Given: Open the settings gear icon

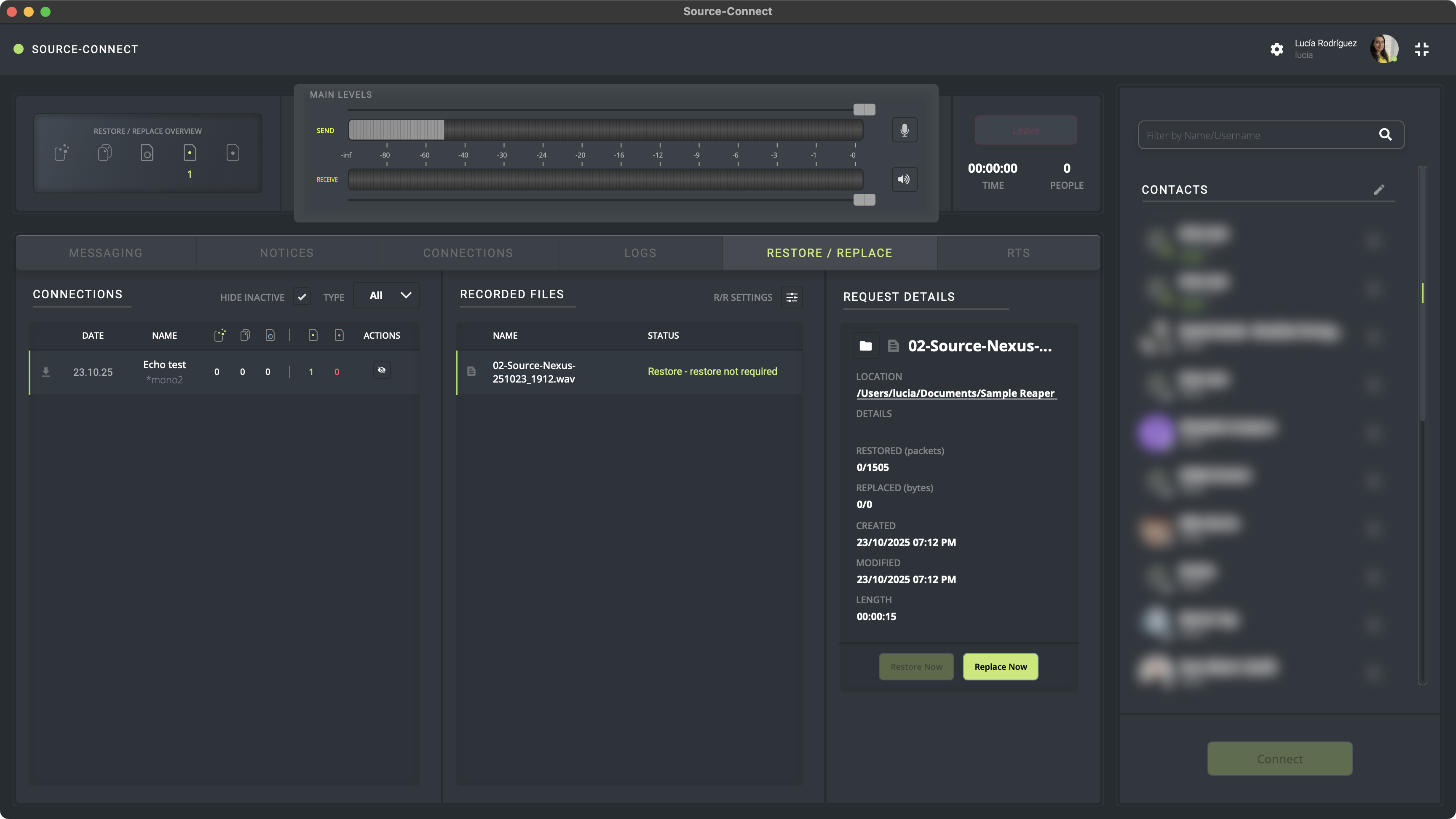Looking at the screenshot, I should tap(1276, 49).
